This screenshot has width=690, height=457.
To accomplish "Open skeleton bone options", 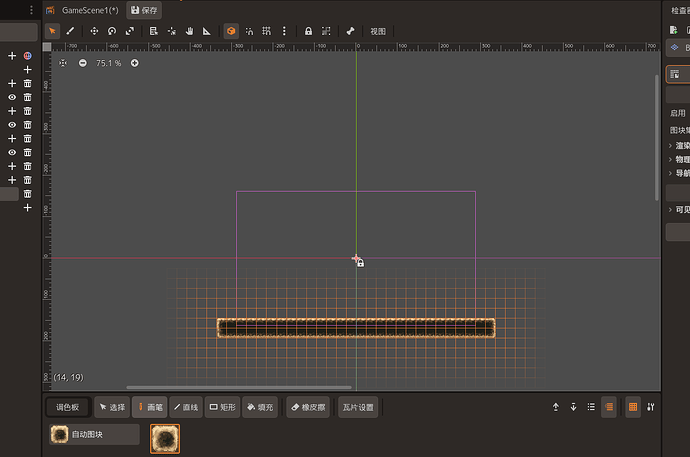I will [350, 31].
